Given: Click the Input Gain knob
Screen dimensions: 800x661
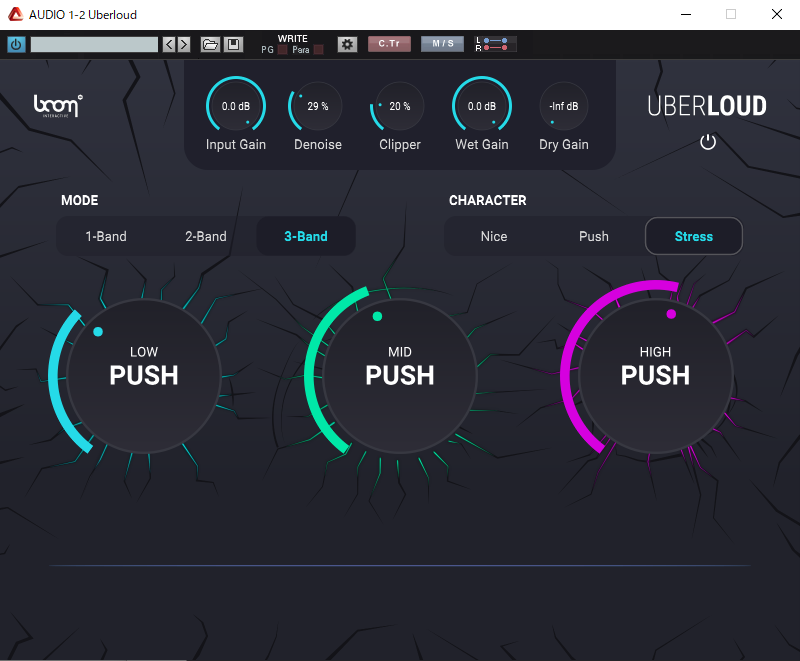Looking at the screenshot, I should 236,106.
